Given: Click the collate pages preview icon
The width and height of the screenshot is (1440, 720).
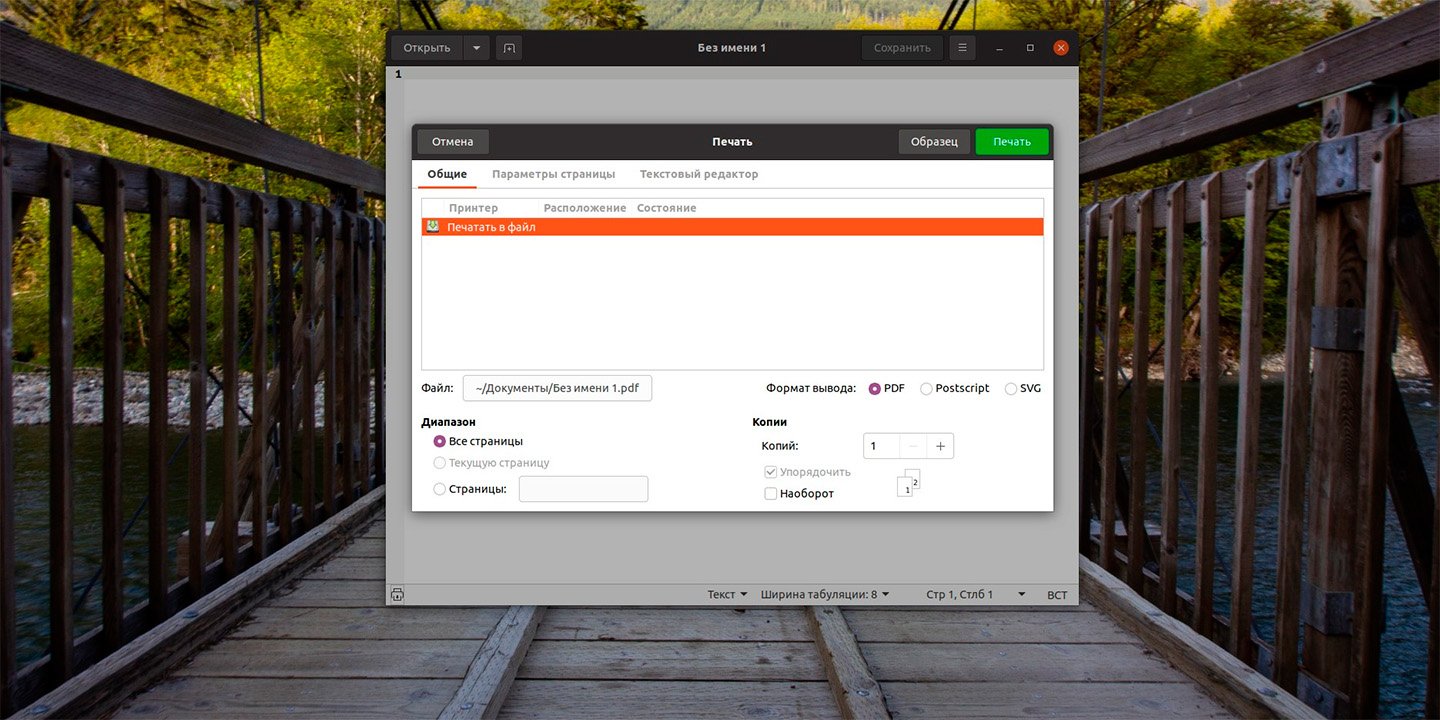Looking at the screenshot, I should (x=908, y=483).
